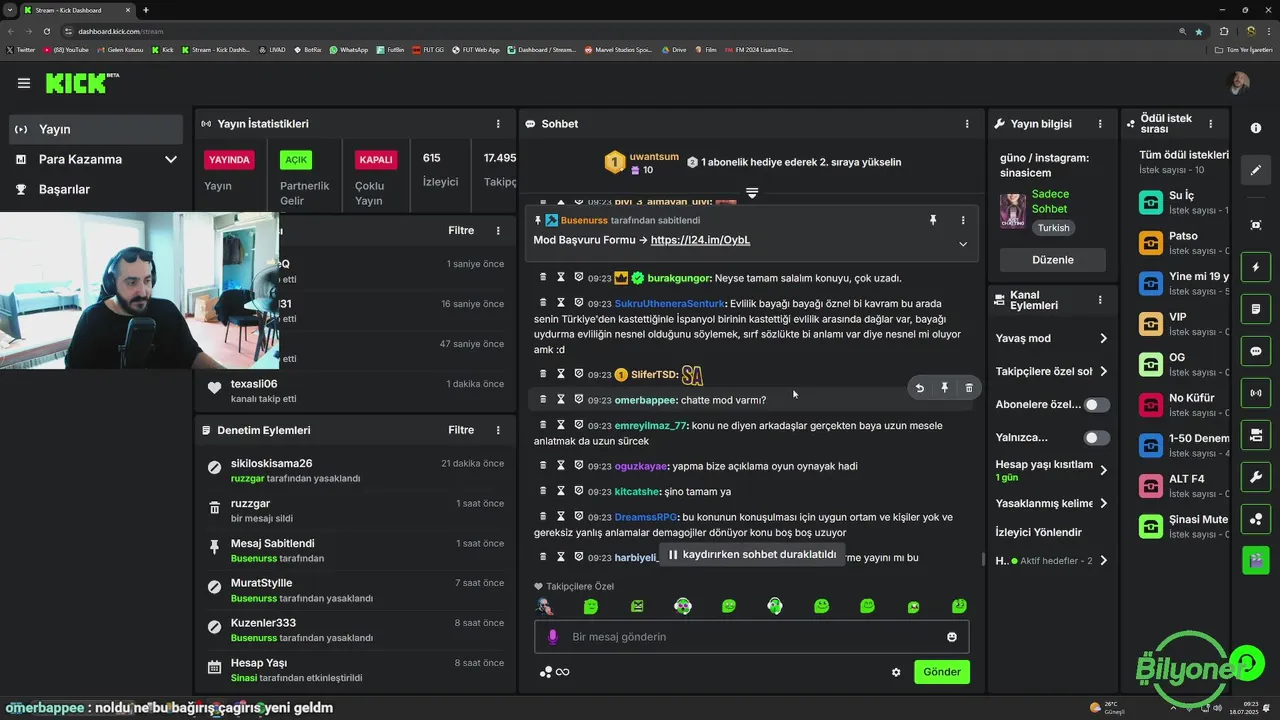Screen dimensions: 1280x720
Task: Click Düzenle in Yayın bilgisi panel
Action: click(1053, 260)
